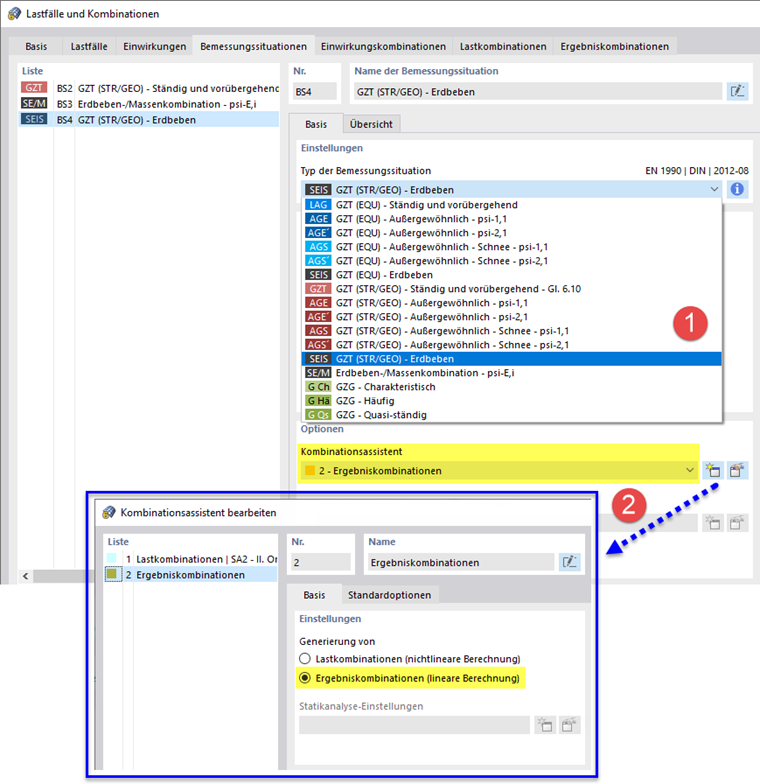Choose GZT (EQU) - Ständig und vorübergehend
Screen dimensions: 760x784
pos(512,204)
